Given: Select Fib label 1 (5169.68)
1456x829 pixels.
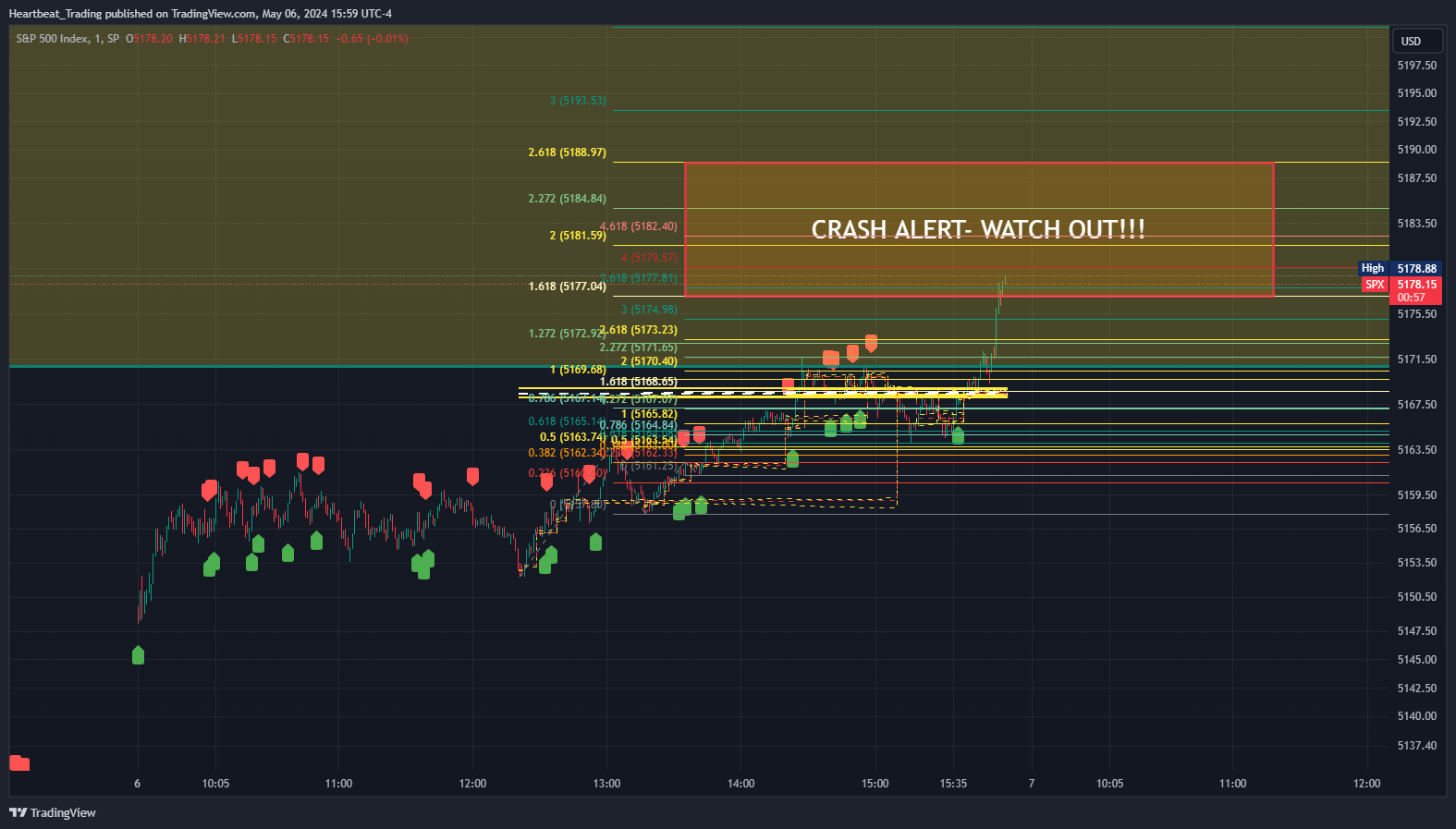Looking at the screenshot, I should (578, 370).
